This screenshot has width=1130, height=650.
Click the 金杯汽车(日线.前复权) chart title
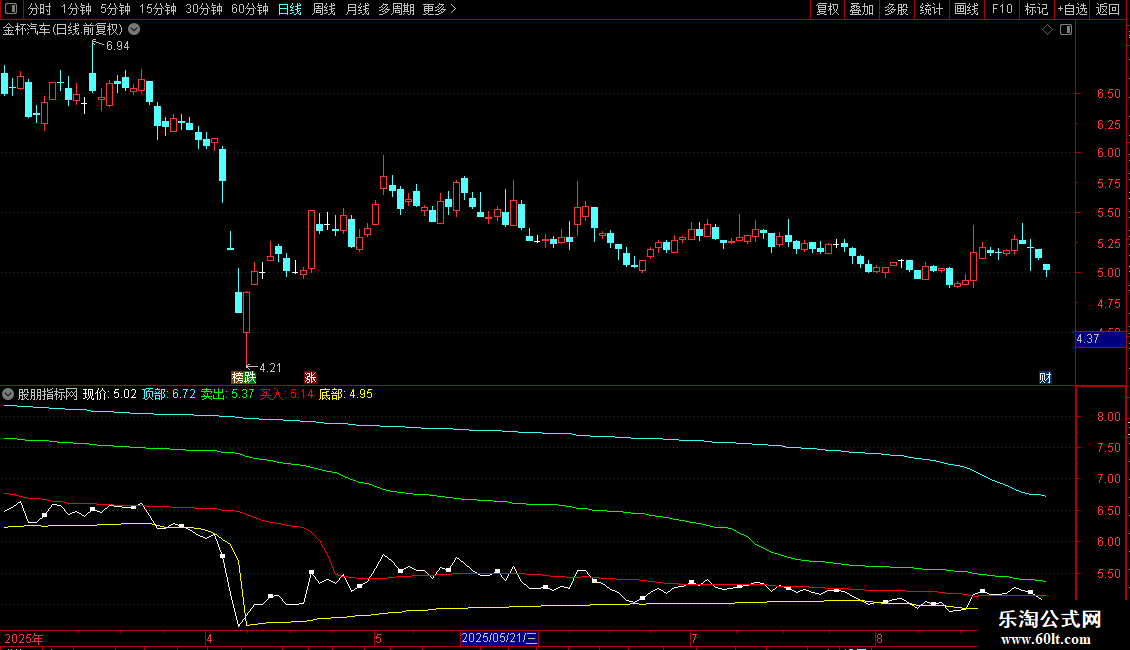pos(63,30)
